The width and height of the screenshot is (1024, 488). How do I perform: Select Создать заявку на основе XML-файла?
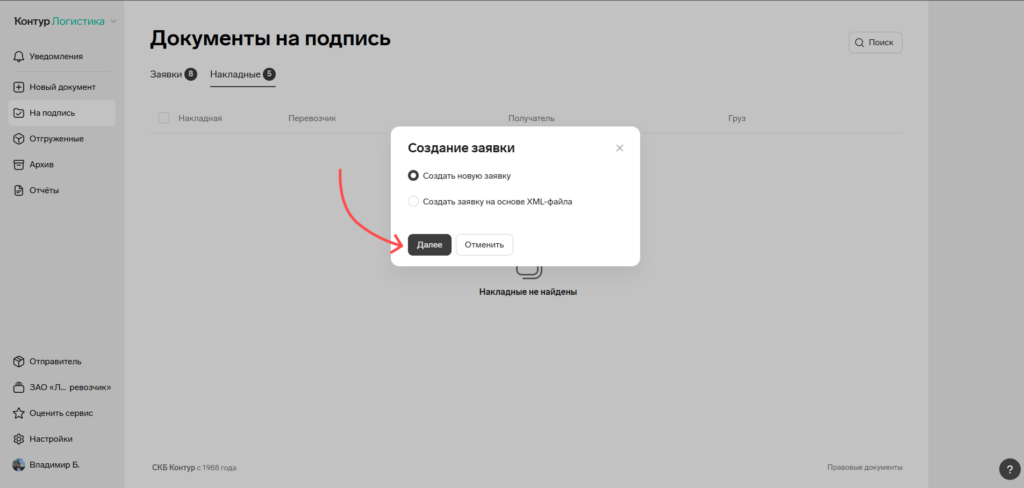(x=490, y=202)
